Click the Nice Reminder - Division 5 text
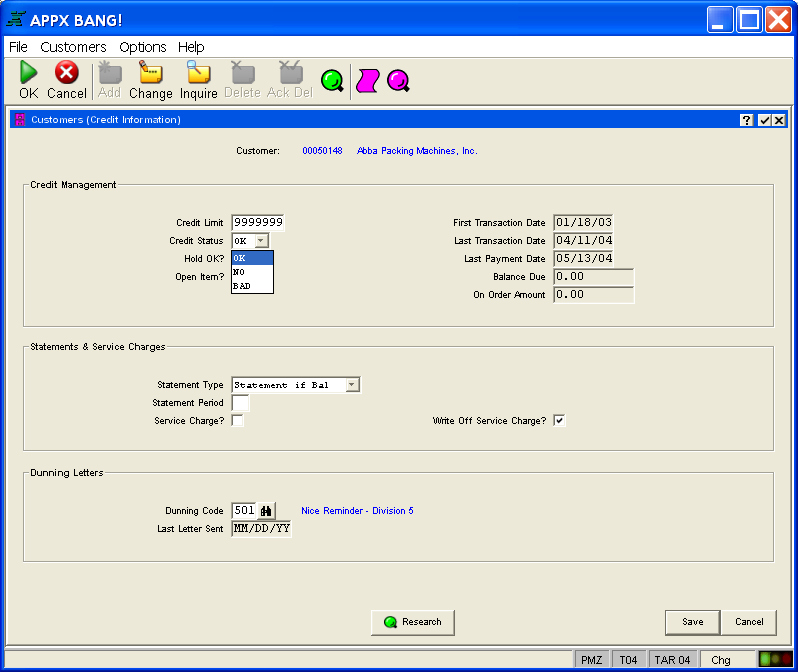The width and height of the screenshot is (798, 672). click(357, 511)
